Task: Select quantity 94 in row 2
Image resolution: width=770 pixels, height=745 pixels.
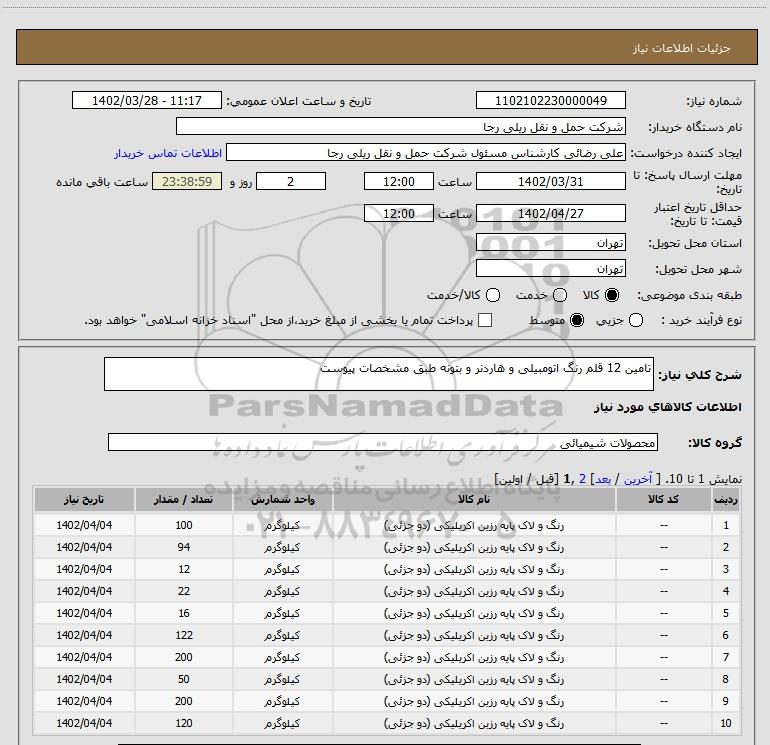Action: 184,547
